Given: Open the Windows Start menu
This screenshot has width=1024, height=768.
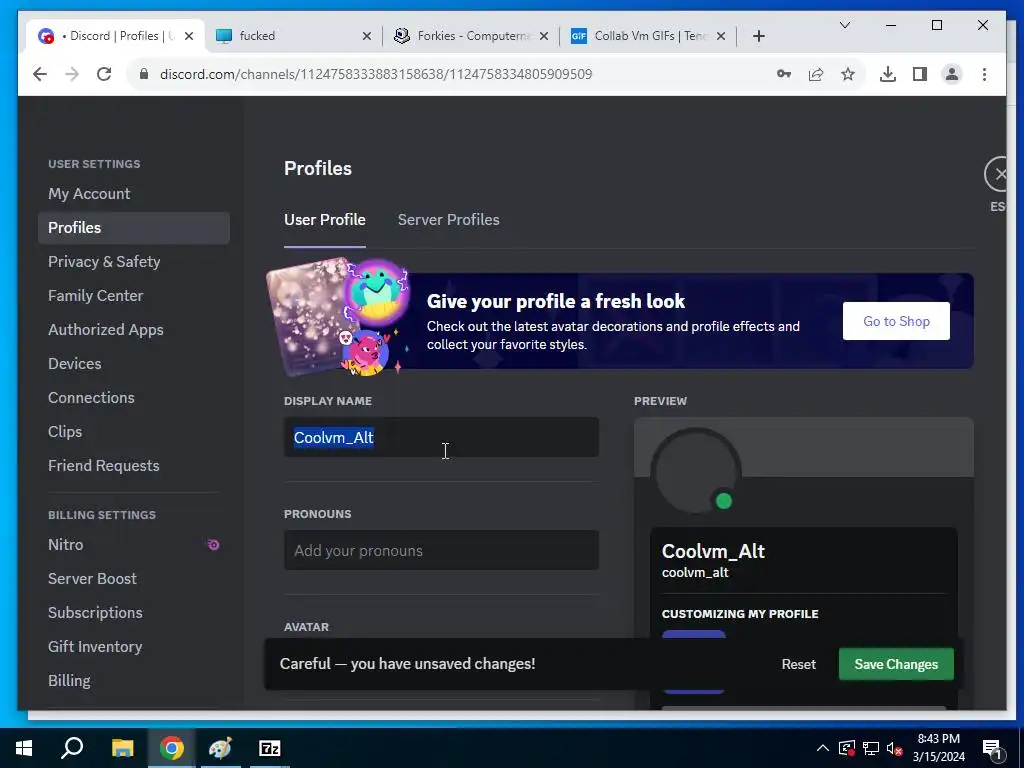Looking at the screenshot, I should point(24,748).
